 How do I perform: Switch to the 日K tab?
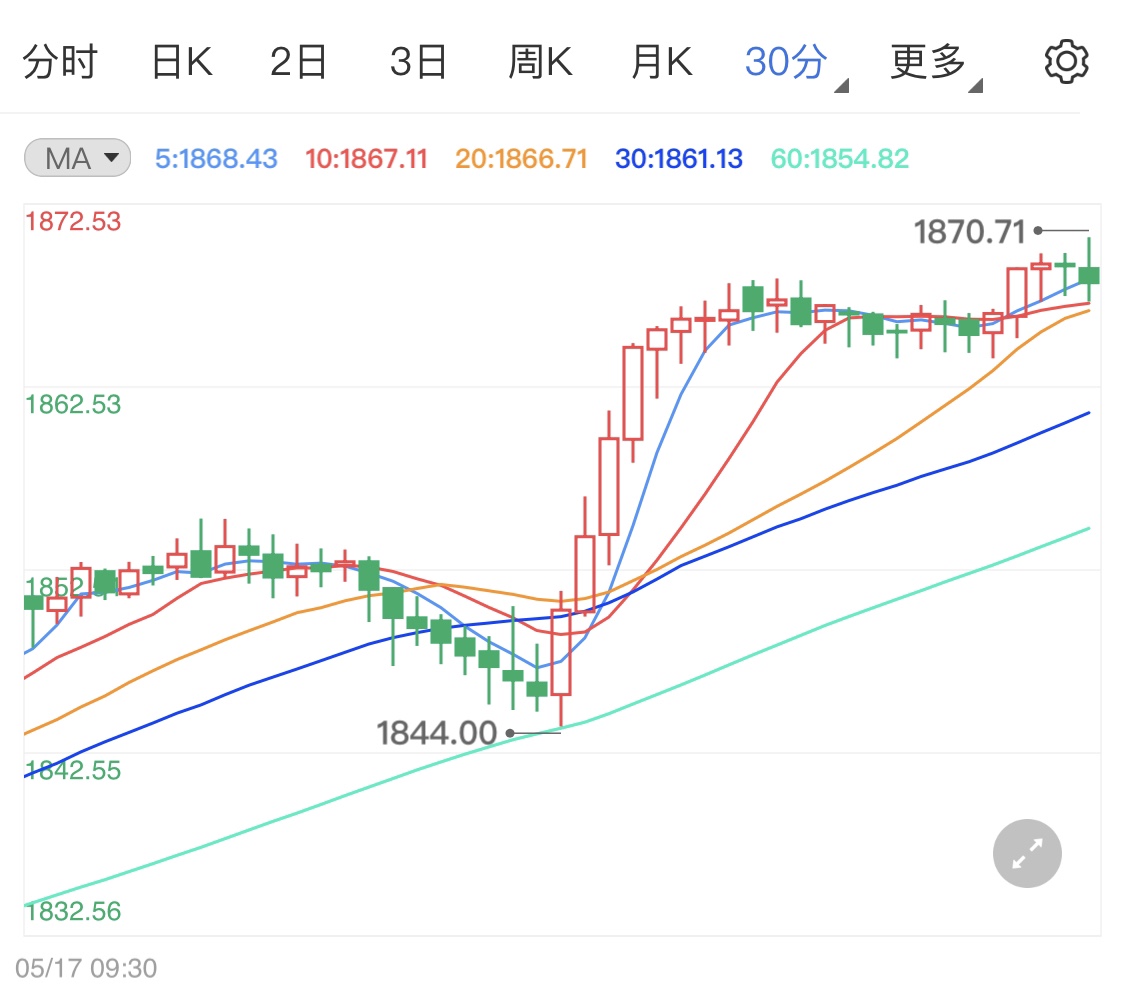(182, 62)
